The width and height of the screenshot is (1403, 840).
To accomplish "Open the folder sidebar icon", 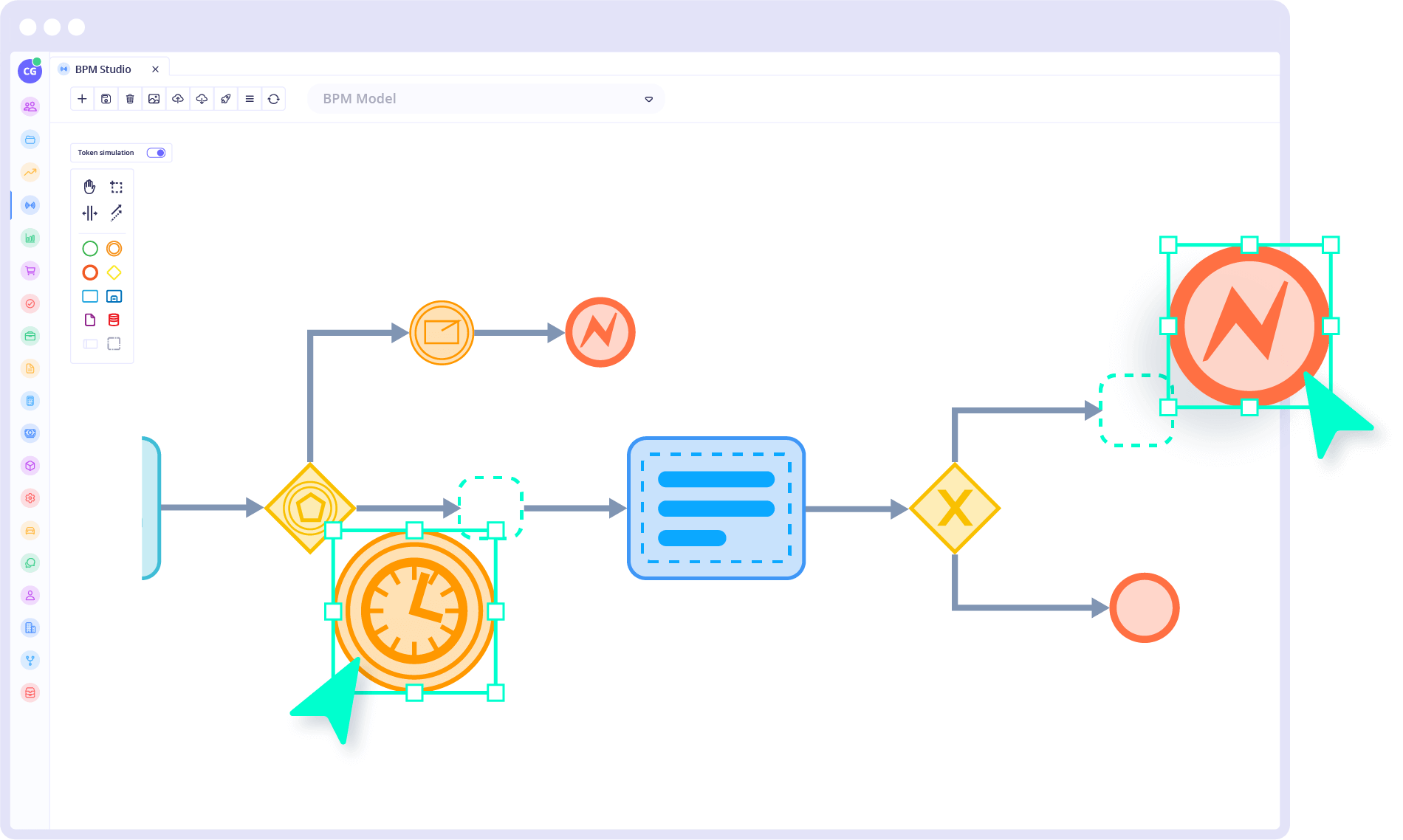I will pyautogui.click(x=30, y=140).
